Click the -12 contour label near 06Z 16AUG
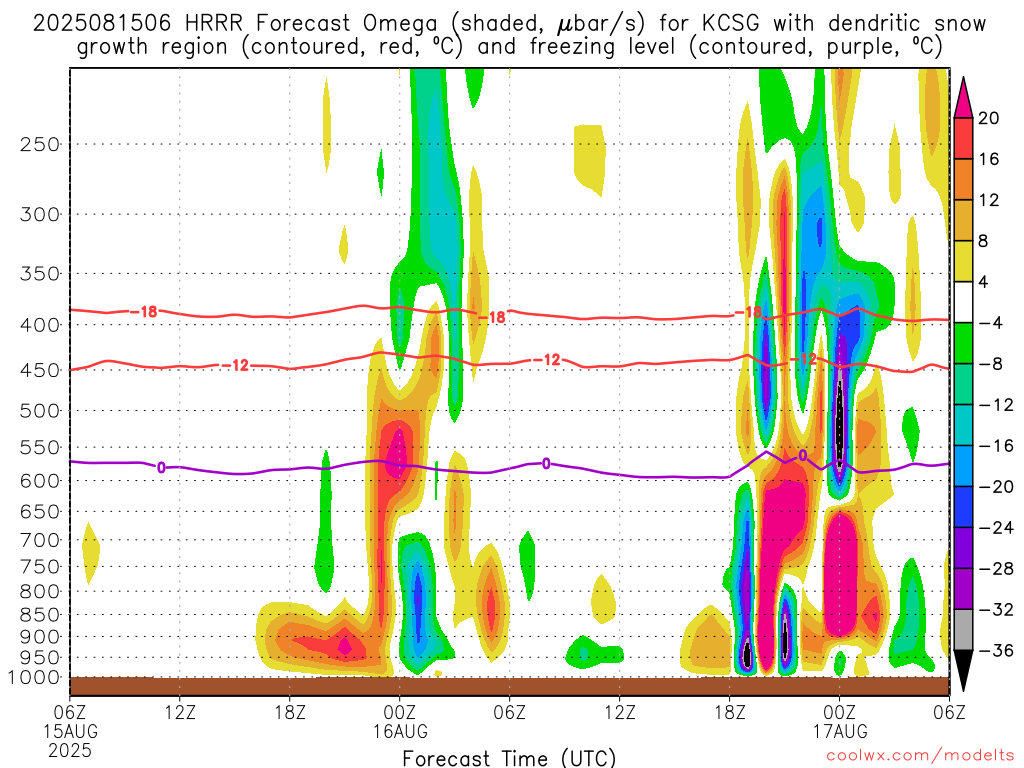Image resolution: width=1024 pixels, height=768 pixels. pos(547,360)
